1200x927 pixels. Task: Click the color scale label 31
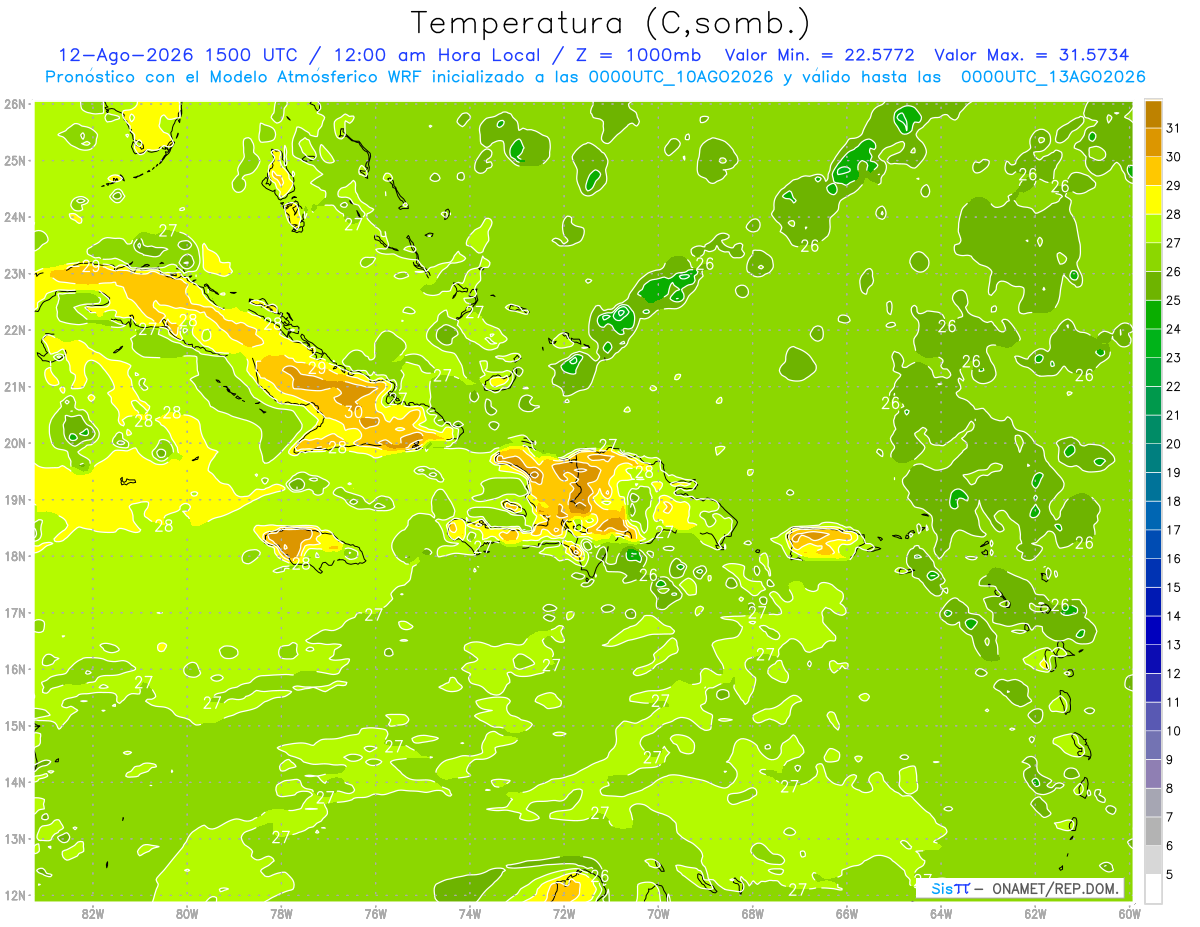[1174, 127]
